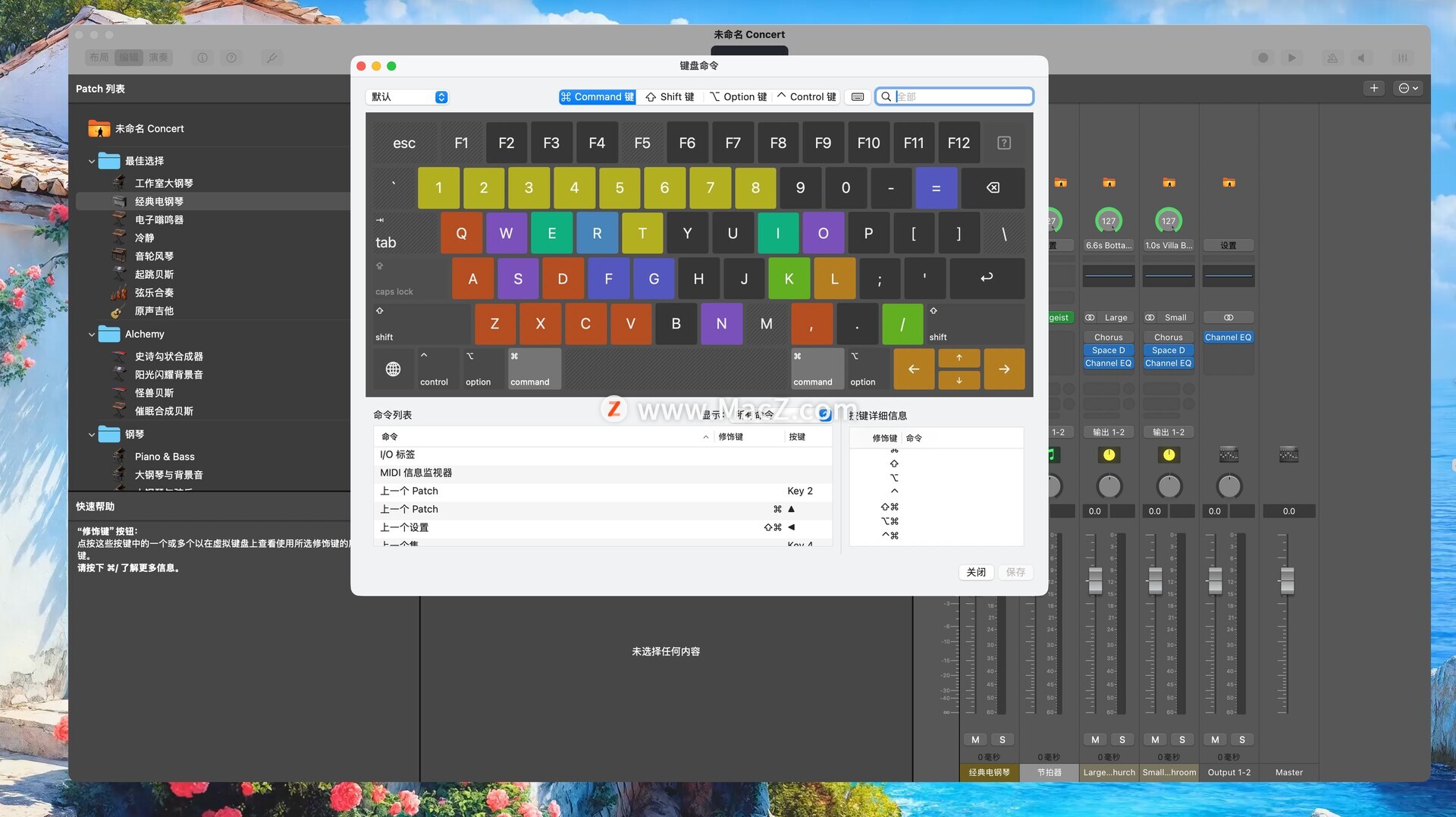Click the strings icon beside 弦乐合奏
Viewport: 1456px width, 817px height.
[119, 293]
